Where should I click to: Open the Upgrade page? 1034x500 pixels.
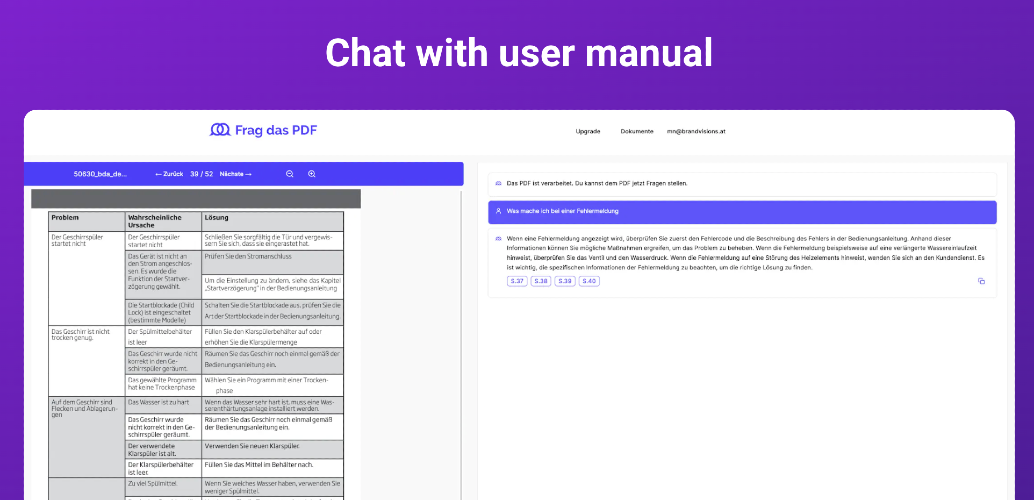click(588, 131)
